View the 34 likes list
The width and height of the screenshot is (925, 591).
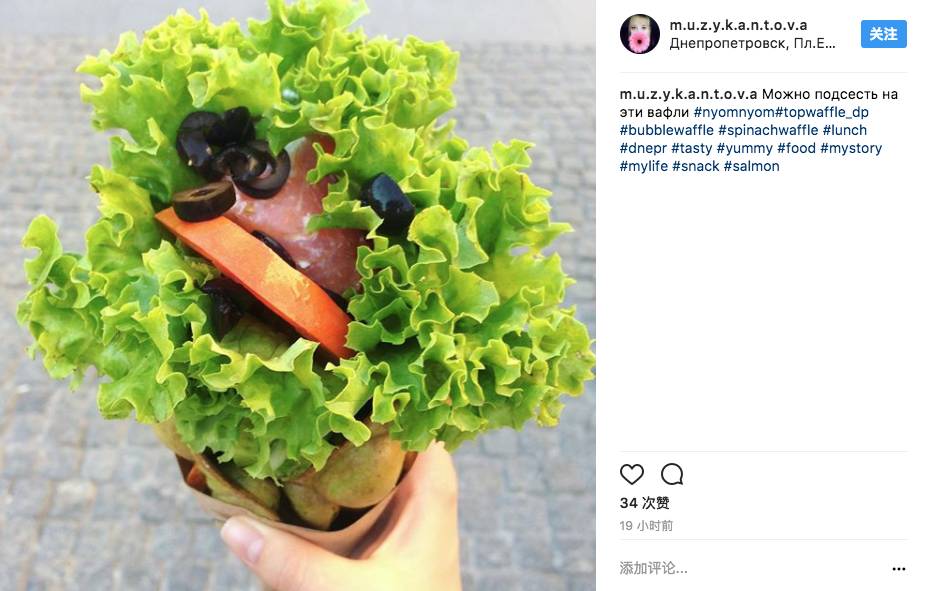tap(644, 503)
